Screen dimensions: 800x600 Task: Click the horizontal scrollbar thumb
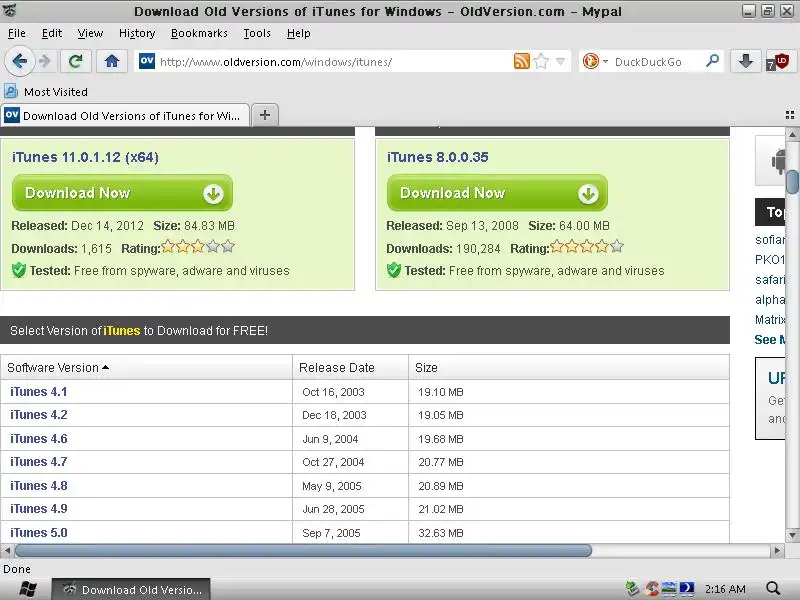point(304,551)
